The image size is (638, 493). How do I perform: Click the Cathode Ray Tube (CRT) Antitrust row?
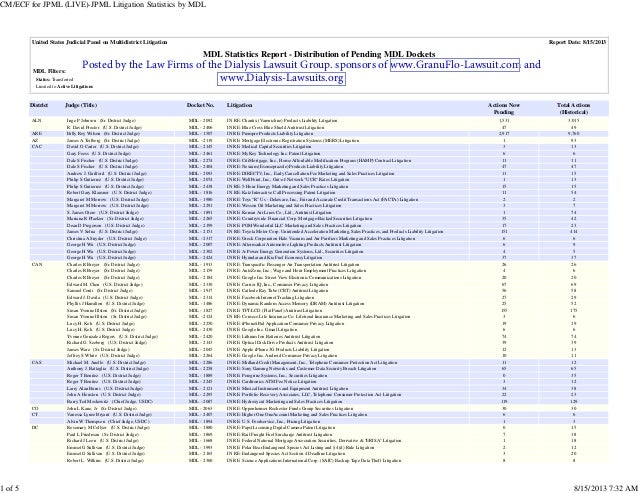319,290
